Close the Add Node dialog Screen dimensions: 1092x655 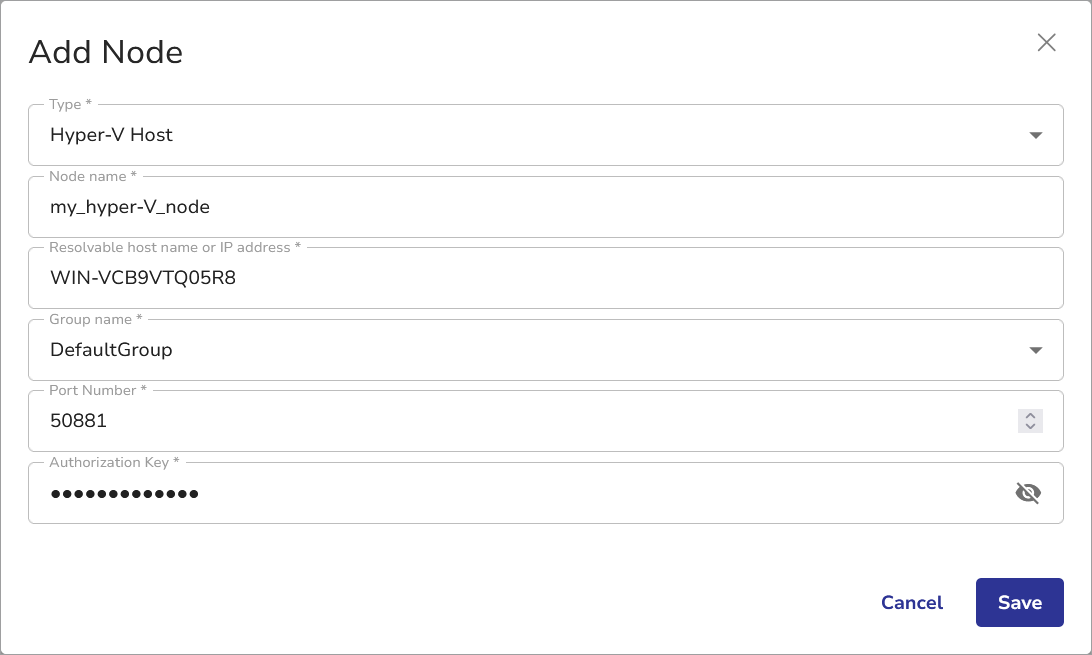(1046, 42)
